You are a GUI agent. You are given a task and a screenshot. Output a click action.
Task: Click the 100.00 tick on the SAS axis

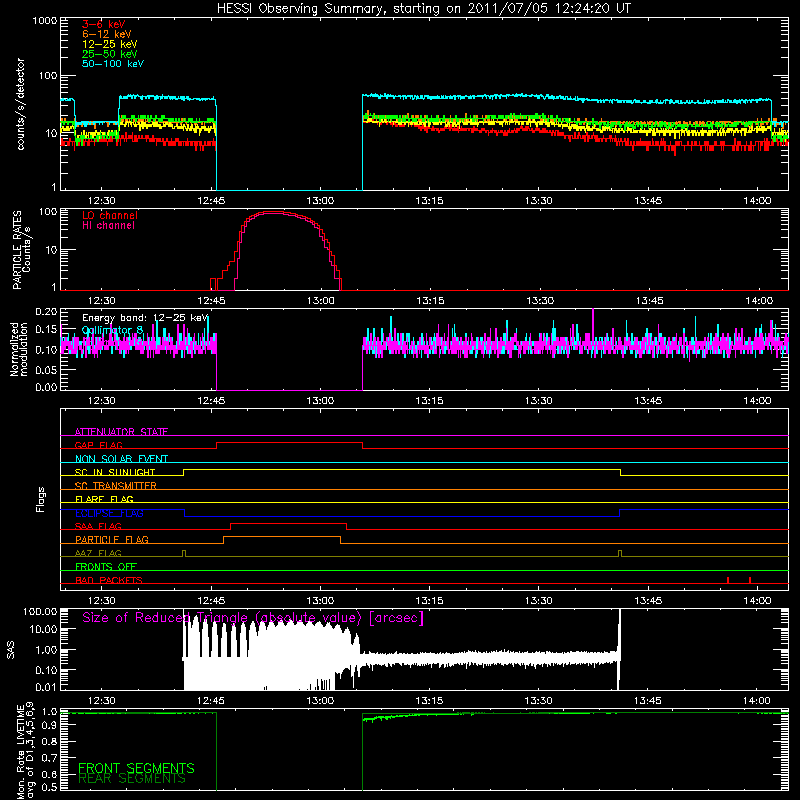point(40,612)
